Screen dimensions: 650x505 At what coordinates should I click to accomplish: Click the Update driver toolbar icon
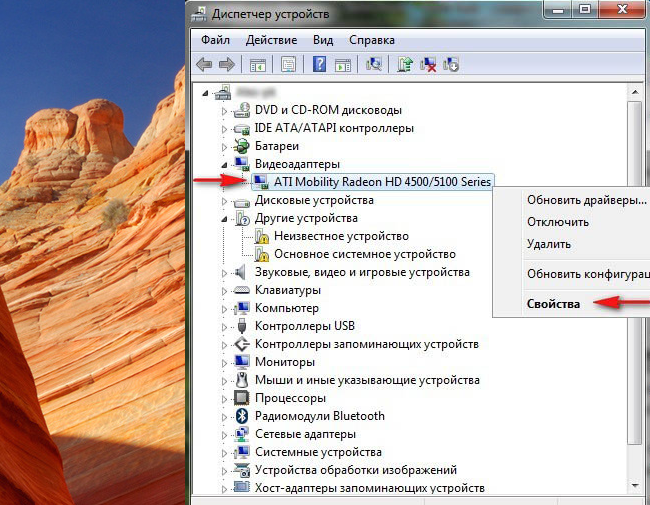point(405,65)
